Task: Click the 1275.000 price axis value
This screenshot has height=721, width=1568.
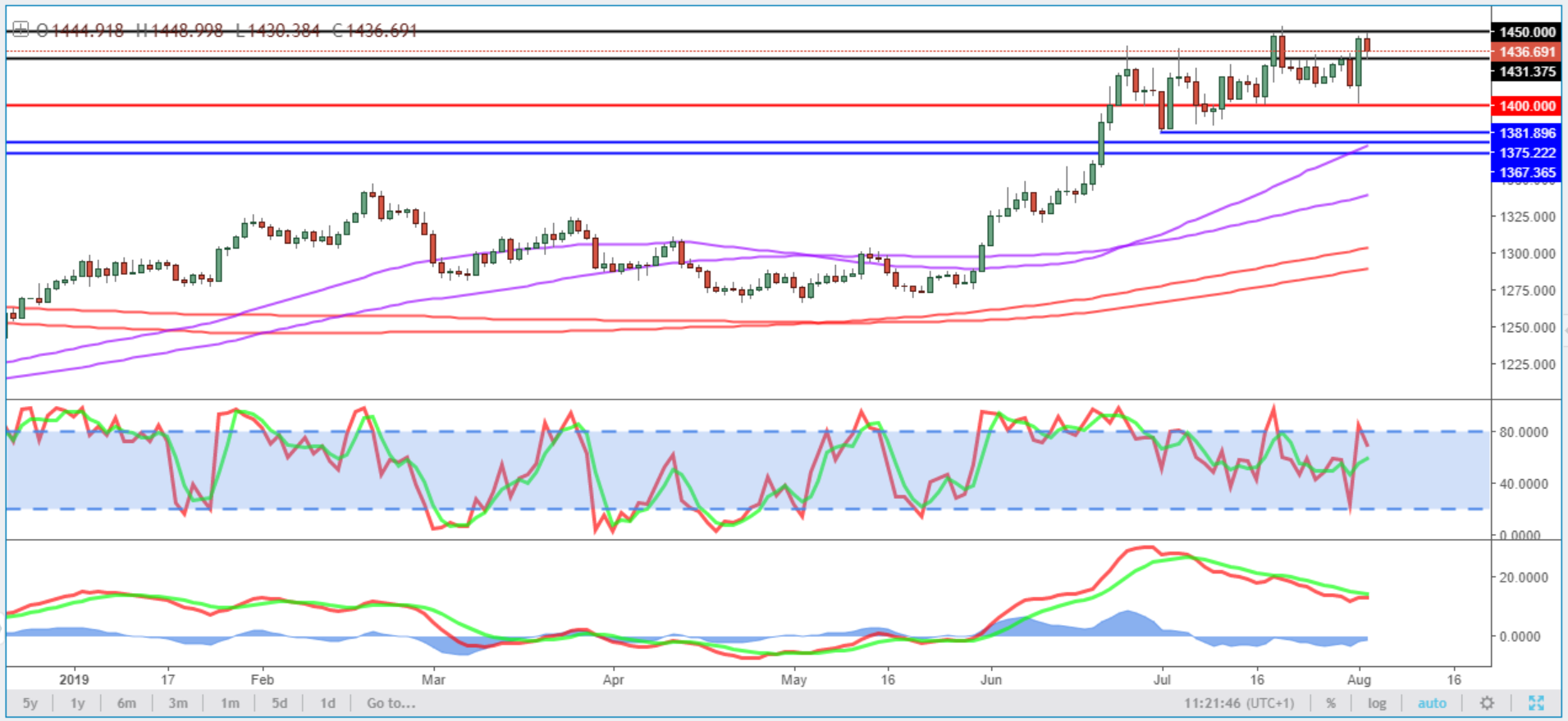Action: pyautogui.click(x=1528, y=290)
